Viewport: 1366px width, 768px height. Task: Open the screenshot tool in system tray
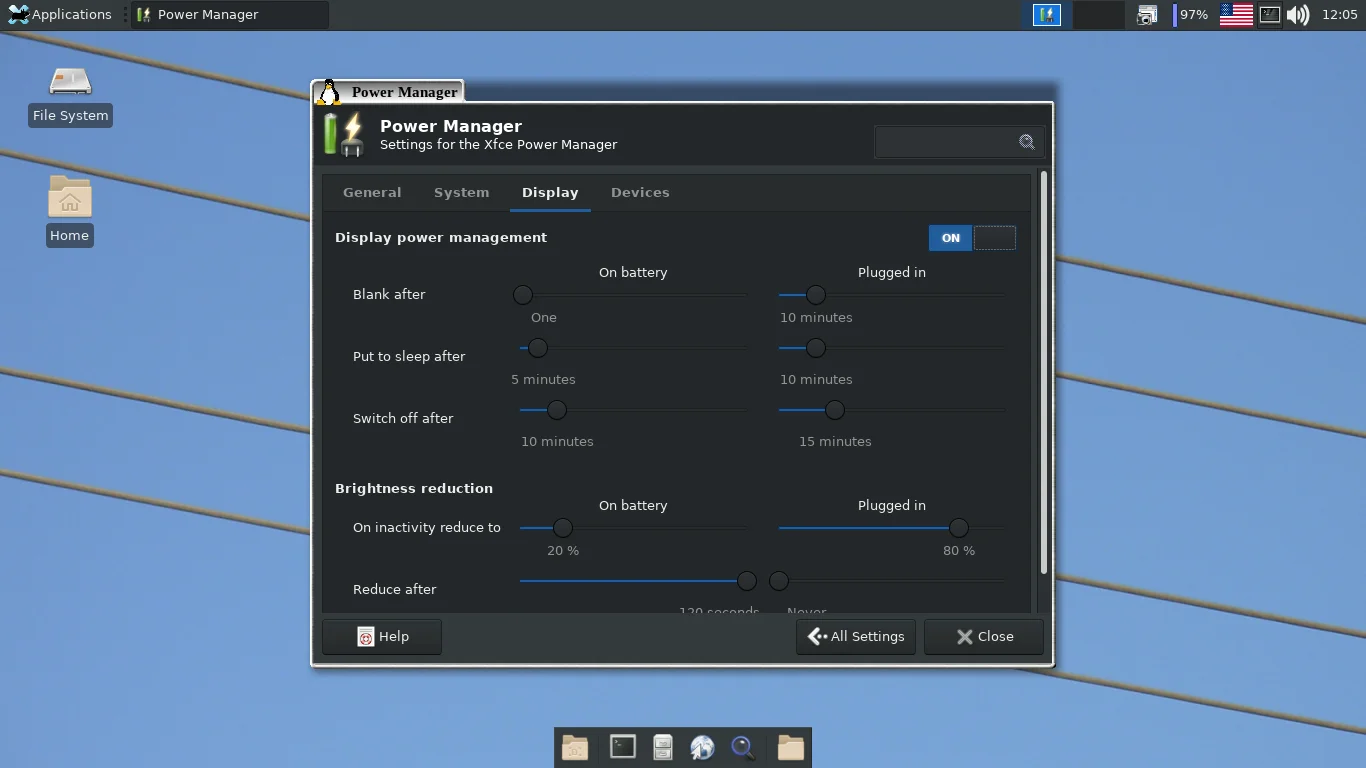click(1147, 15)
